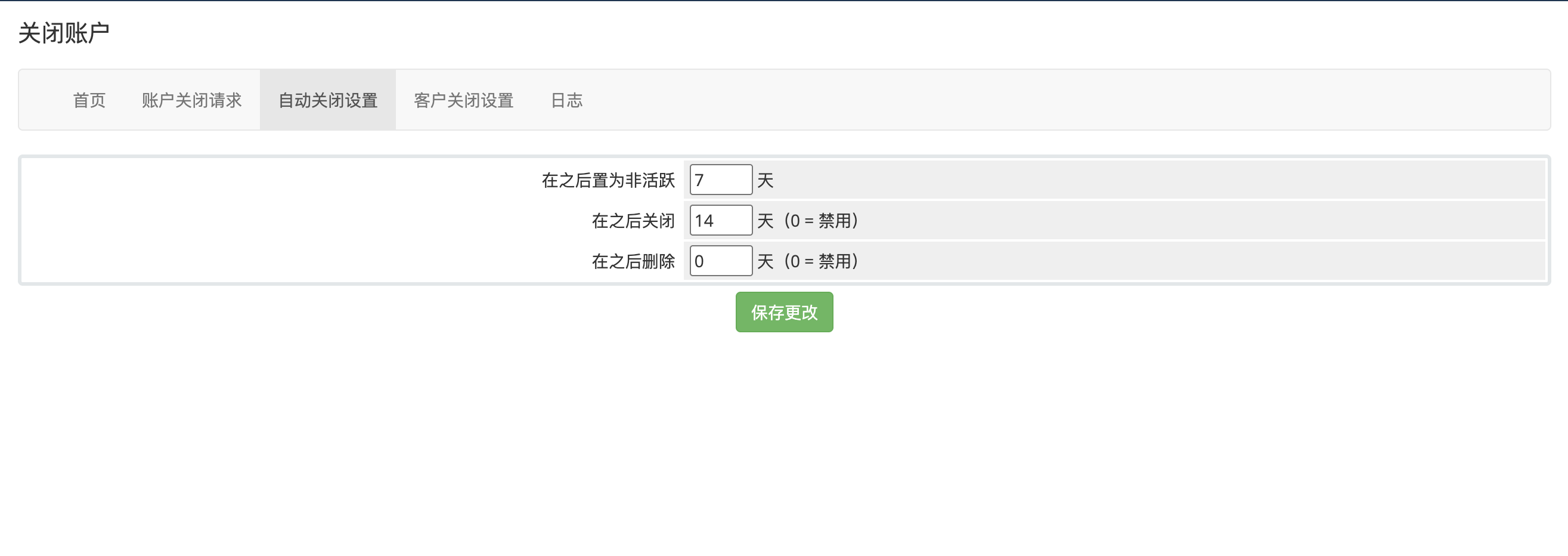Go to the 客户关闭设置 tab
This screenshot has width=1568, height=556.
point(463,100)
